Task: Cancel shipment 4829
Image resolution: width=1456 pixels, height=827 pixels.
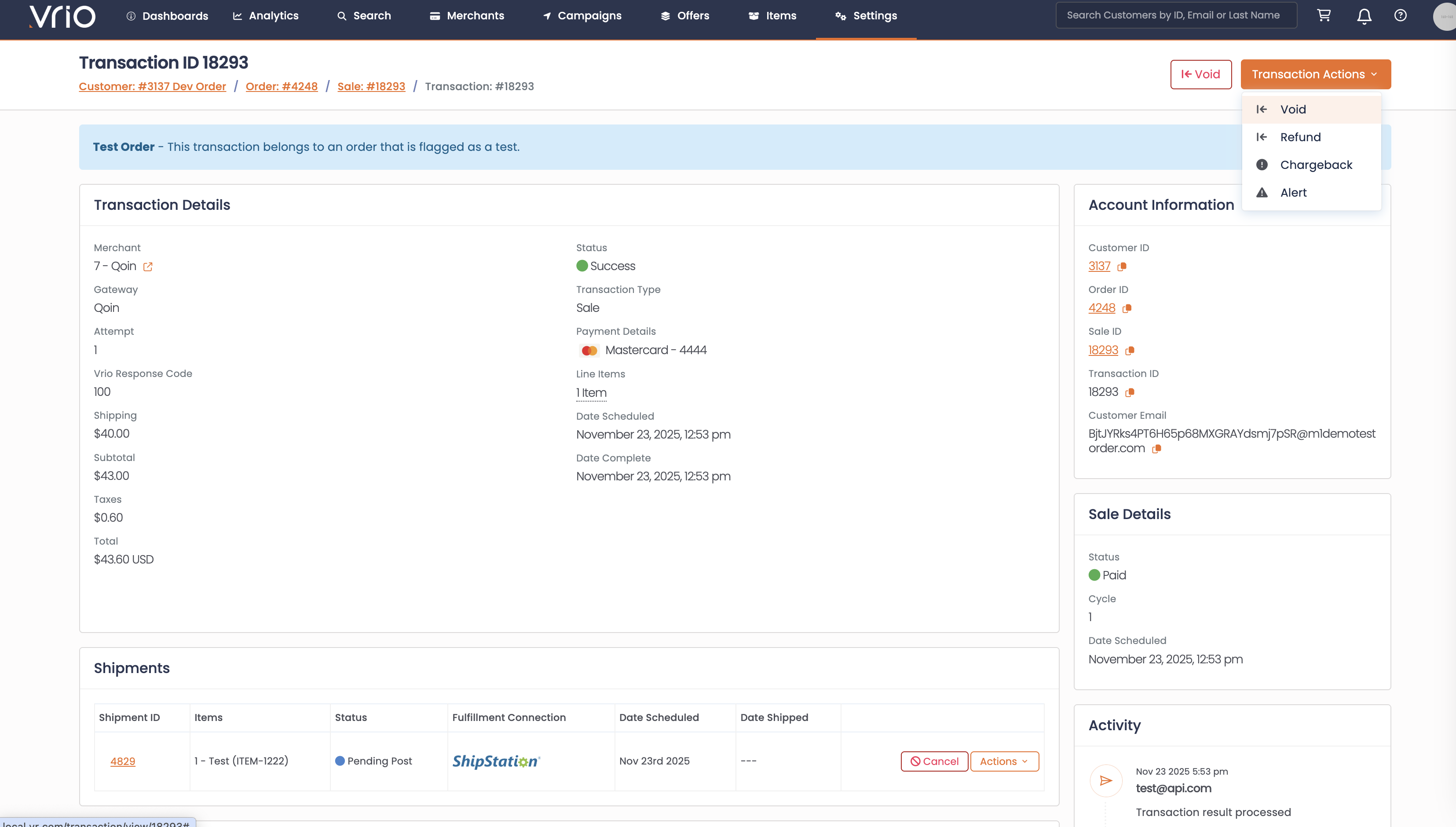Action: (934, 761)
